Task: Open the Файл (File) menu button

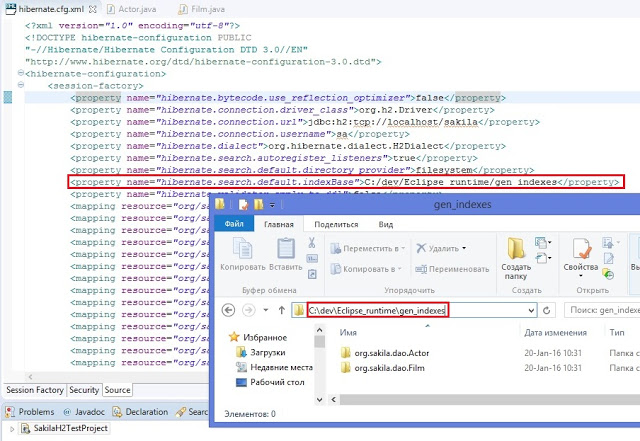Action: [234, 225]
